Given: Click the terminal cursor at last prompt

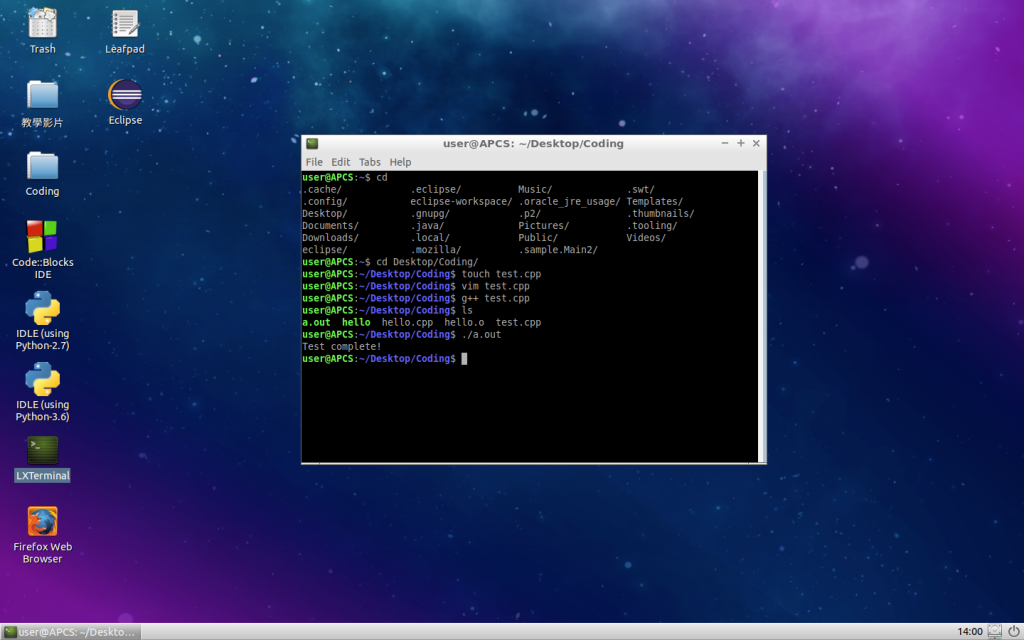Looking at the screenshot, I should coord(464,359).
